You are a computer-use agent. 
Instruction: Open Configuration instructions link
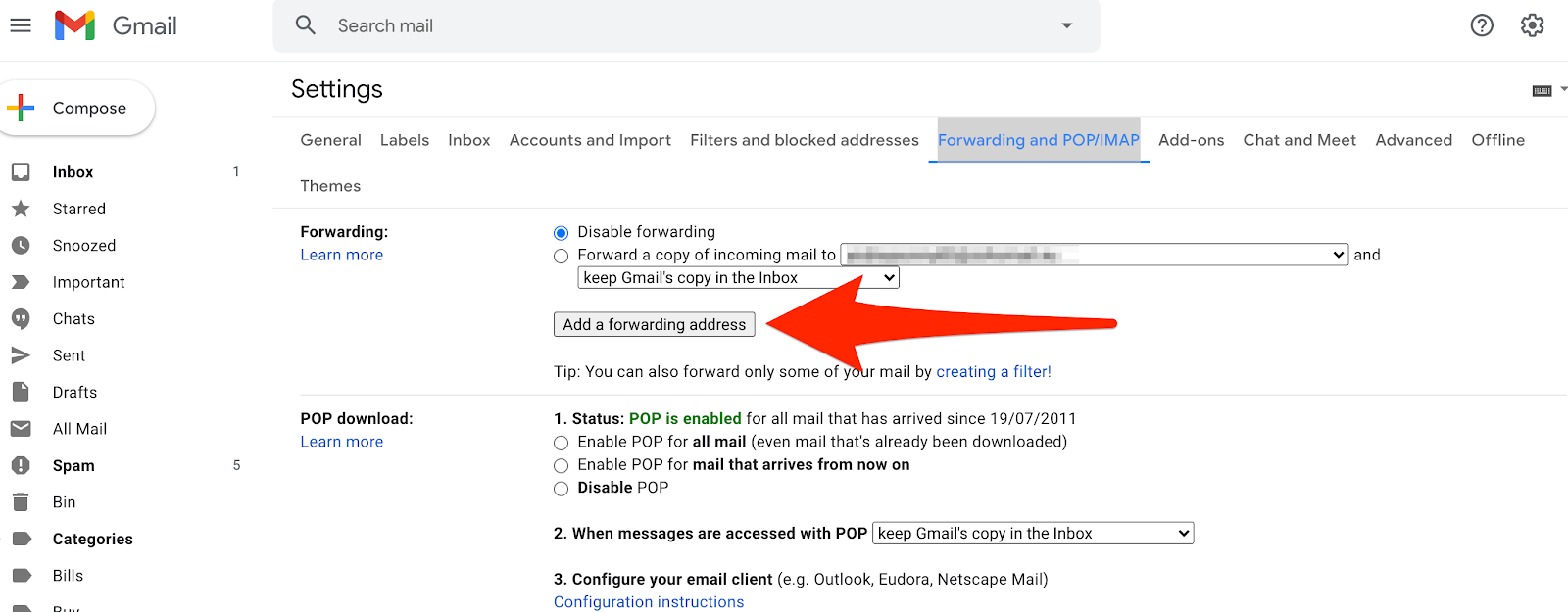point(649,602)
